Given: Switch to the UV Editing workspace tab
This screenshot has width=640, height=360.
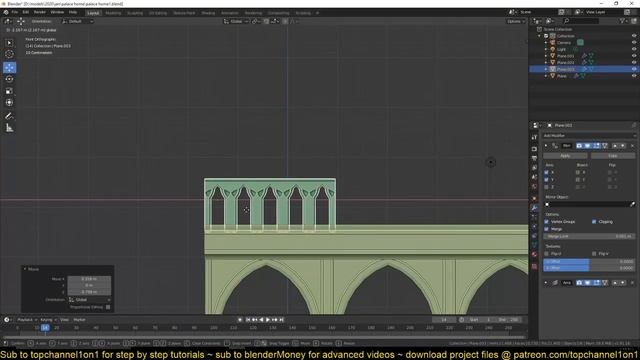Looking at the screenshot, I should point(158,13).
